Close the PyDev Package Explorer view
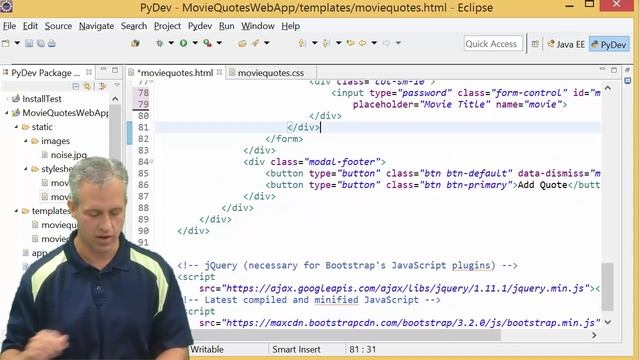640x360 pixels. click(x=89, y=72)
